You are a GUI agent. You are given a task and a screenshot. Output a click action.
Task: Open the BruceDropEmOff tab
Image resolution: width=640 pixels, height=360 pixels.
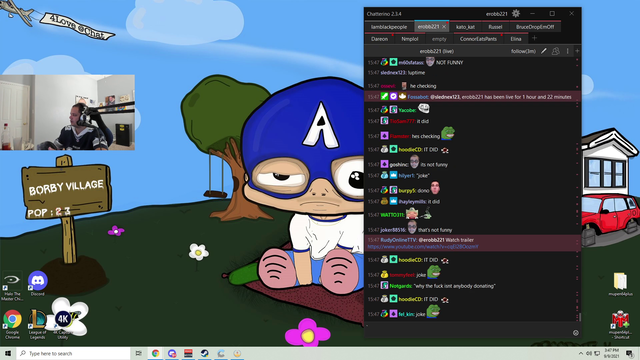coord(535,27)
